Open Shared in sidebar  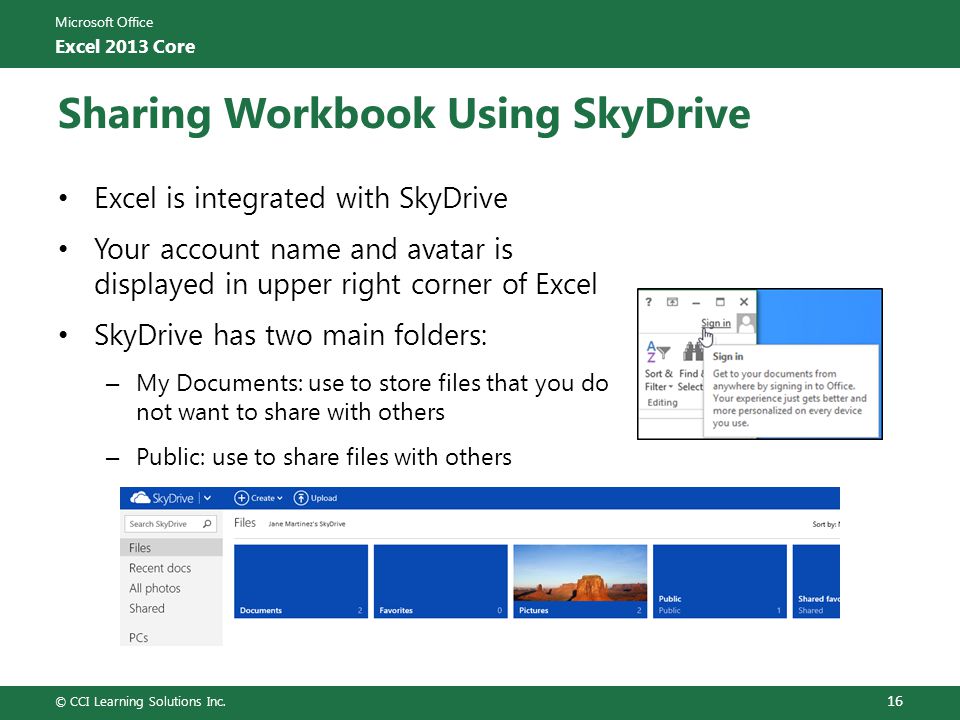point(147,608)
